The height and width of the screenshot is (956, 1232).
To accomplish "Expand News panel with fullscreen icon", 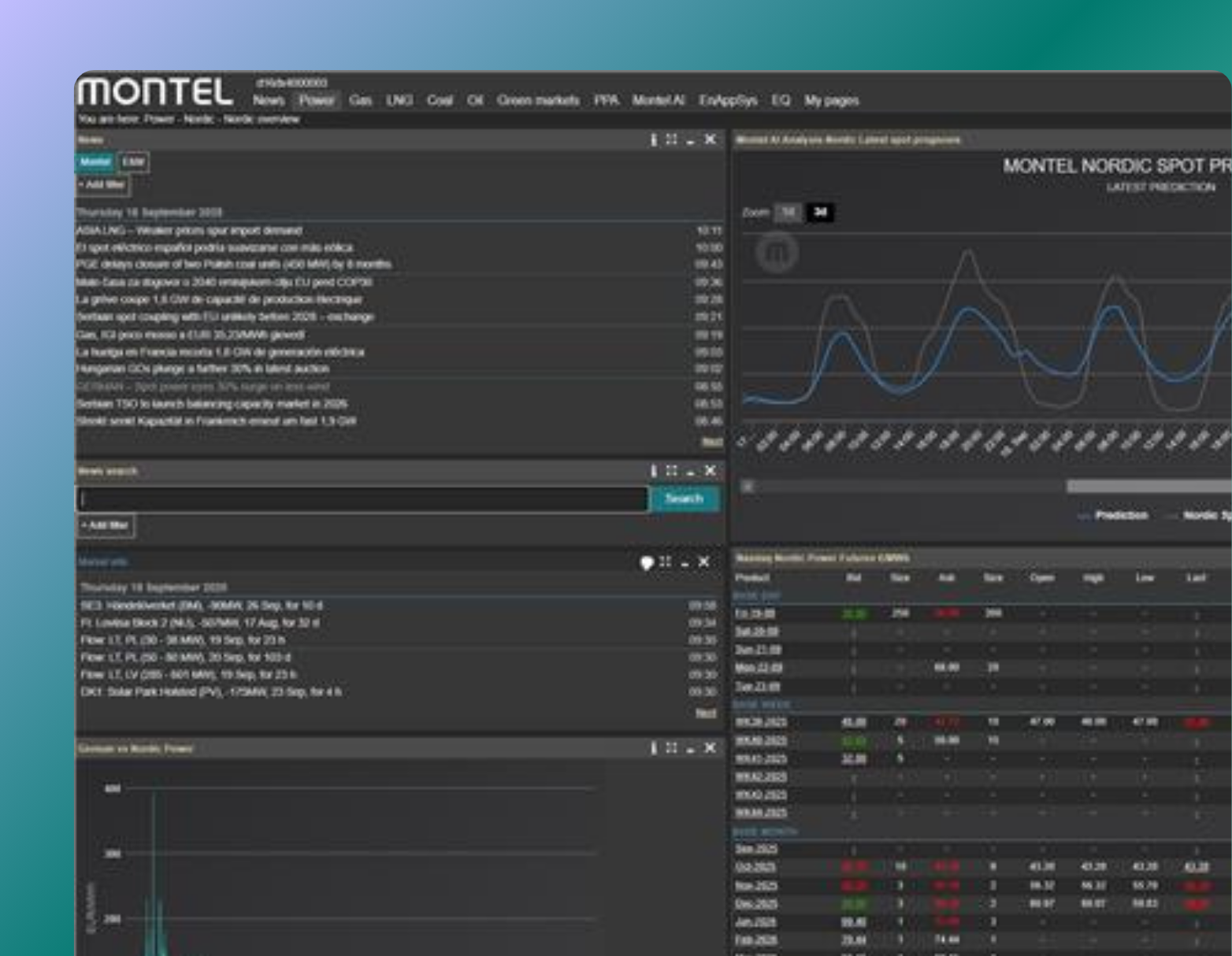I will (x=671, y=139).
